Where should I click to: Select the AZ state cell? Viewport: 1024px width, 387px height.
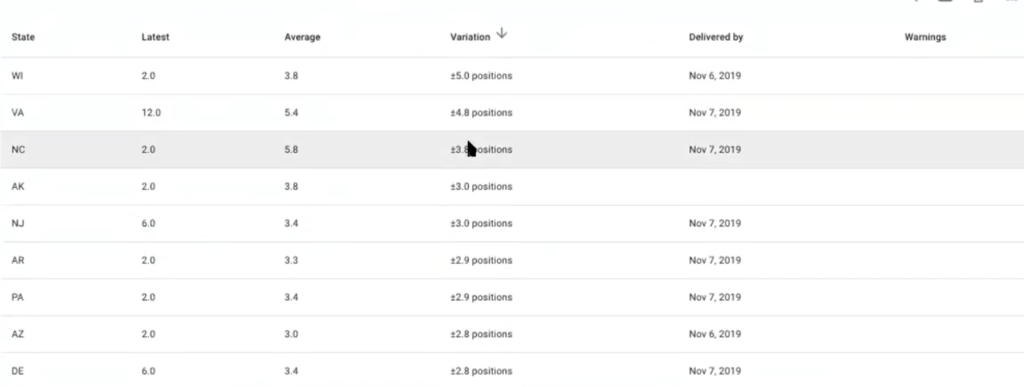18,334
